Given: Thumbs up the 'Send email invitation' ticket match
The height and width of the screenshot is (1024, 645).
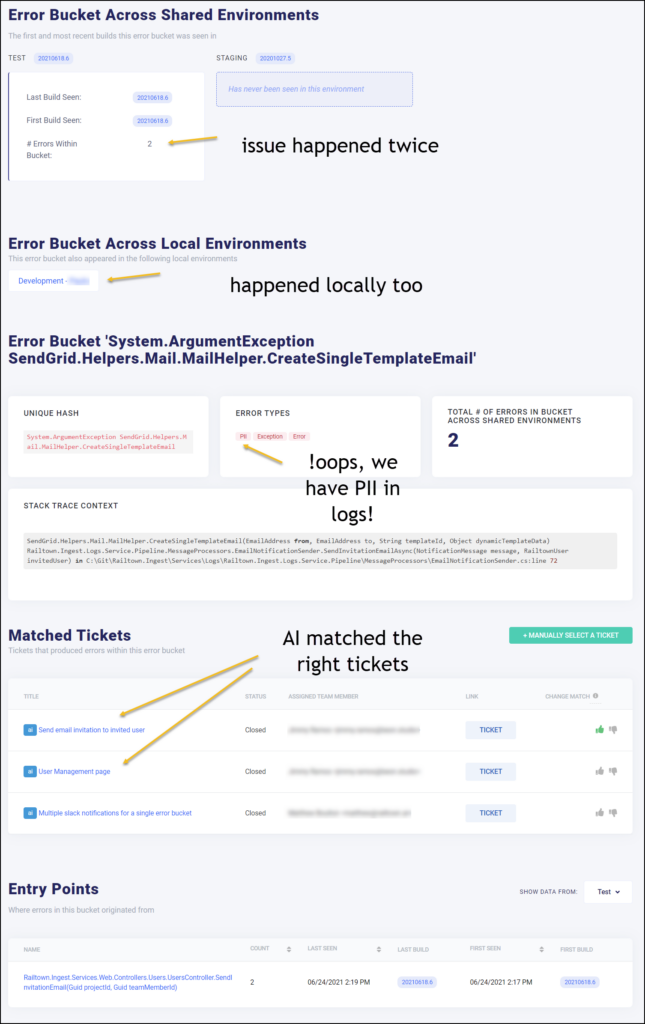Looking at the screenshot, I should [x=600, y=729].
